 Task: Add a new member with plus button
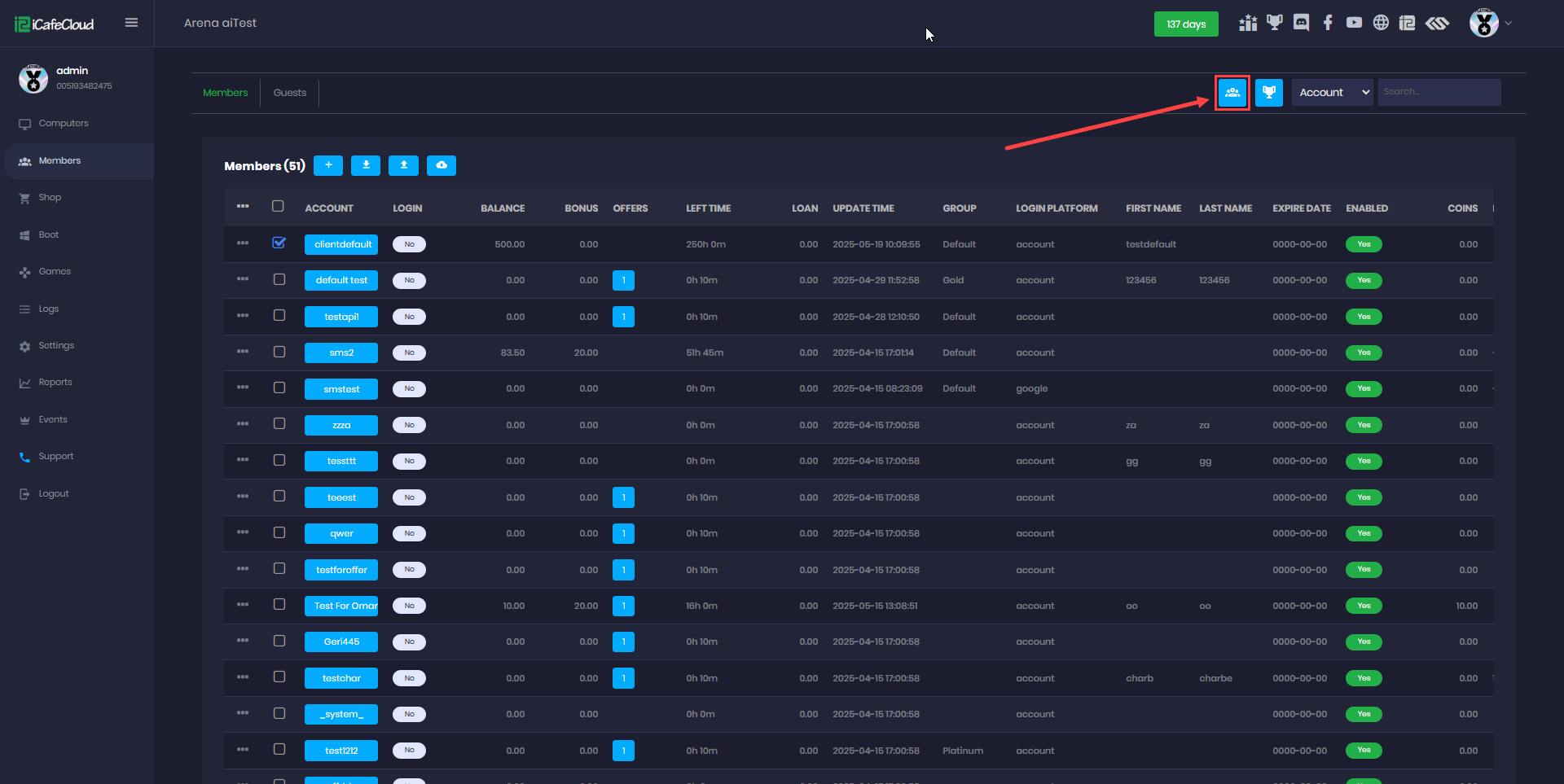click(328, 165)
